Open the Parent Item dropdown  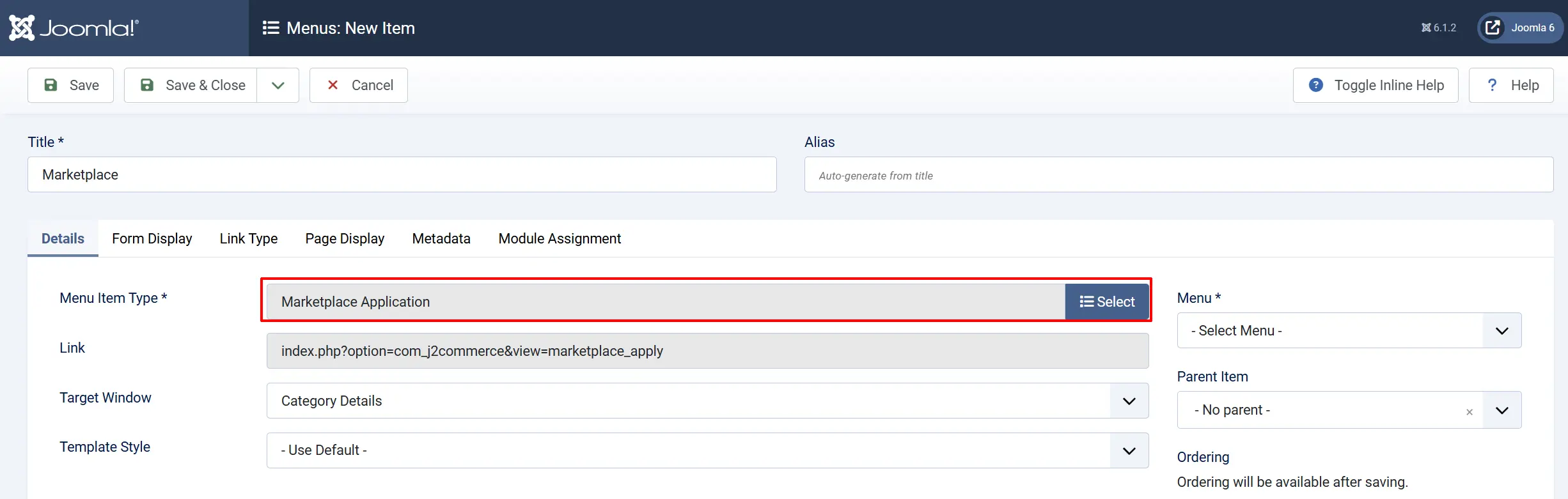pos(1349,410)
